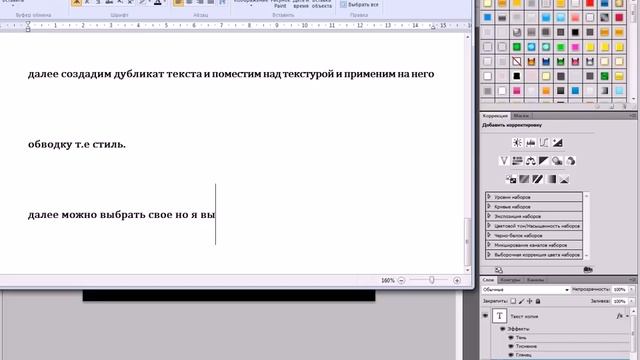This screenshot has width=640, height=360.
Task: Add an Exposure adjustment
Action: pos(558,143)
